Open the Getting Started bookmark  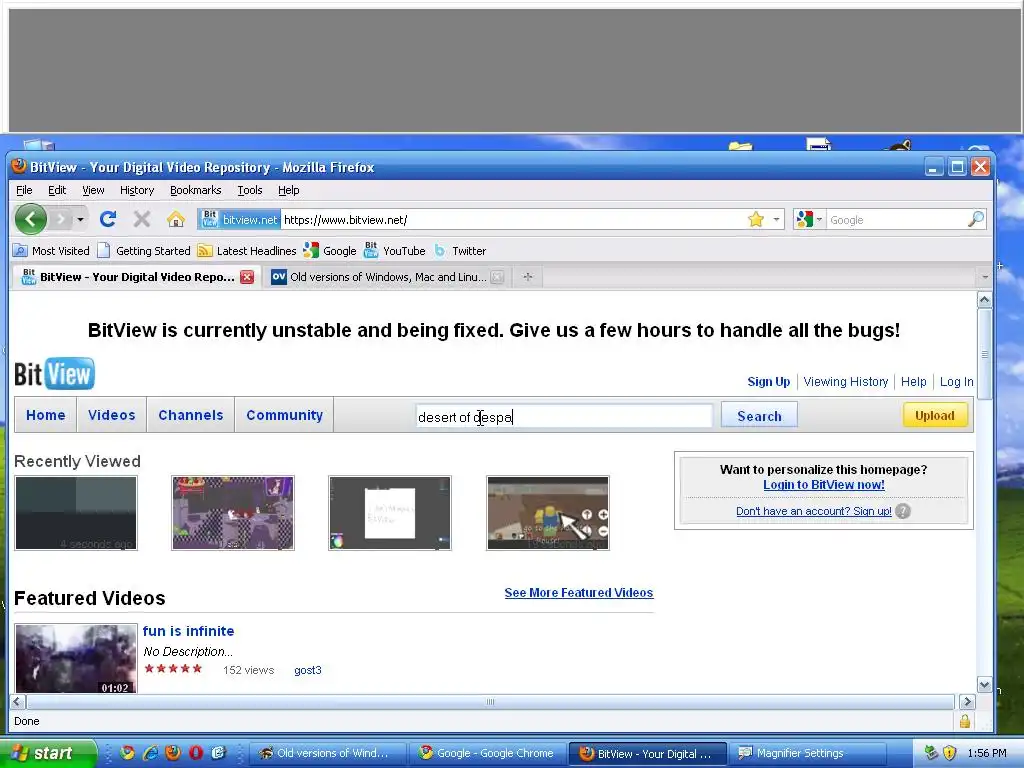144,251
